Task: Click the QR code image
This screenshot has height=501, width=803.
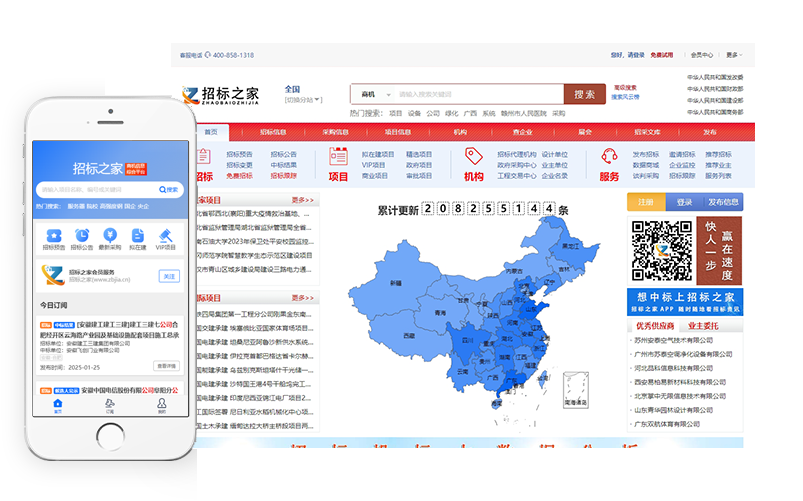Action: coord(661,250)
